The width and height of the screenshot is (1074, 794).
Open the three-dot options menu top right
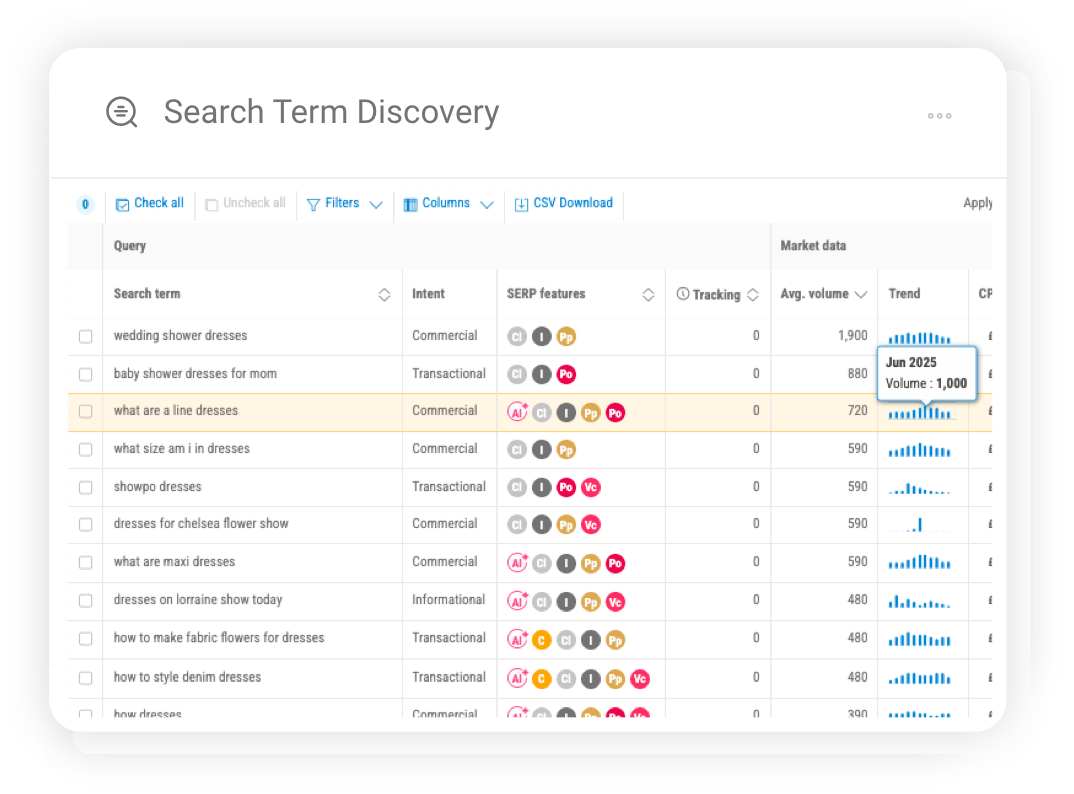pos(939,116)
